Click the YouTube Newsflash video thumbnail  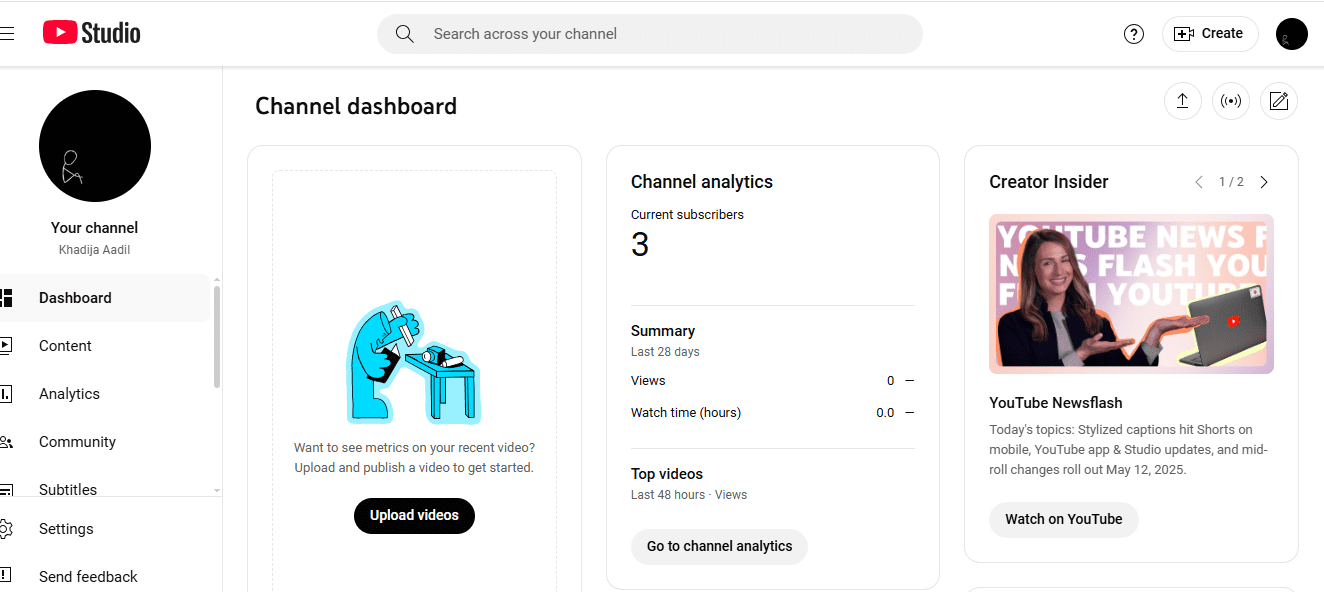1131,293
